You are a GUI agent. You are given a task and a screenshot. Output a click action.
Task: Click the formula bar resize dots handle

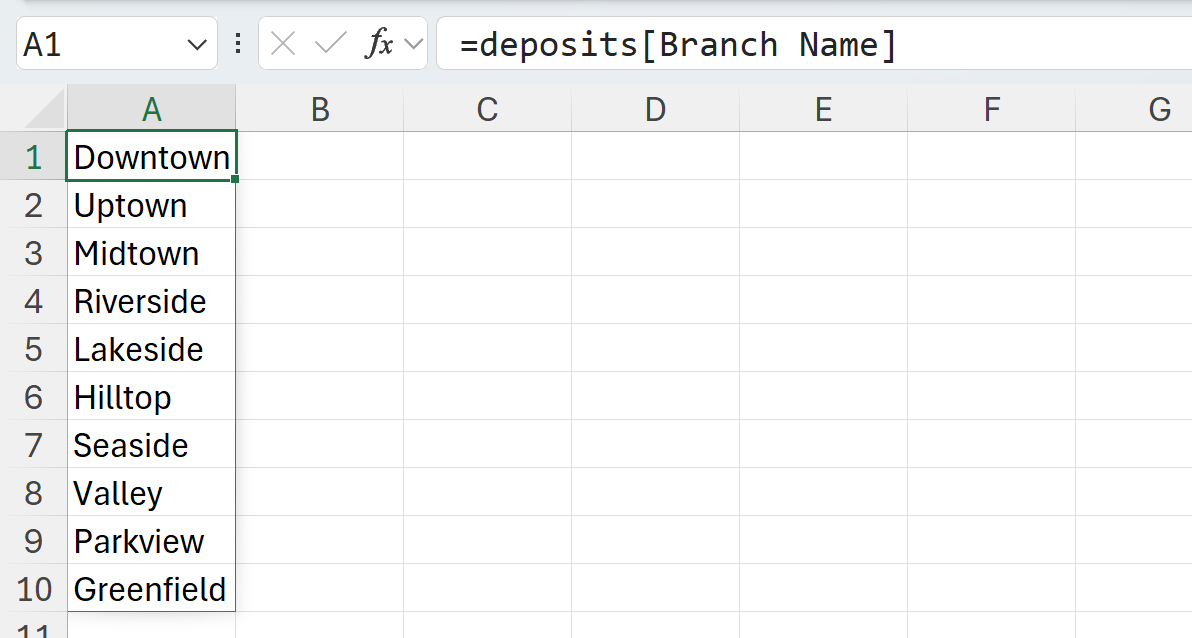click(238, 44)
